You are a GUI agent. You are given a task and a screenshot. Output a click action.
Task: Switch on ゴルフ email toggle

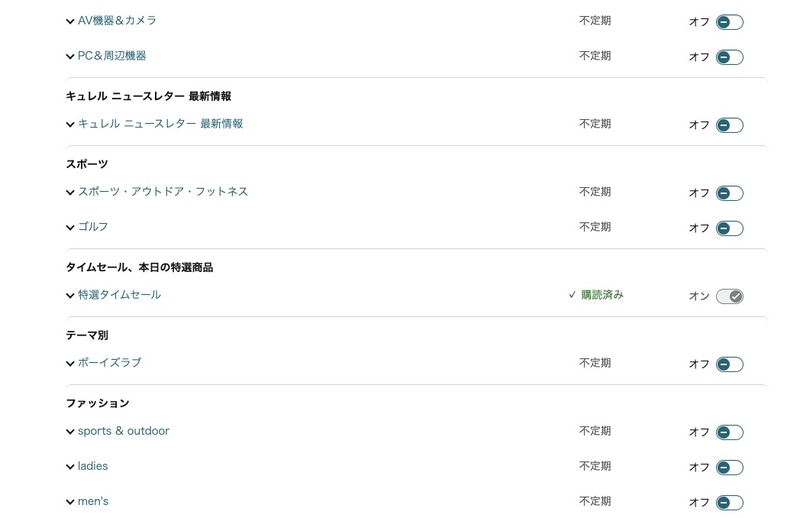pos(729,228)
